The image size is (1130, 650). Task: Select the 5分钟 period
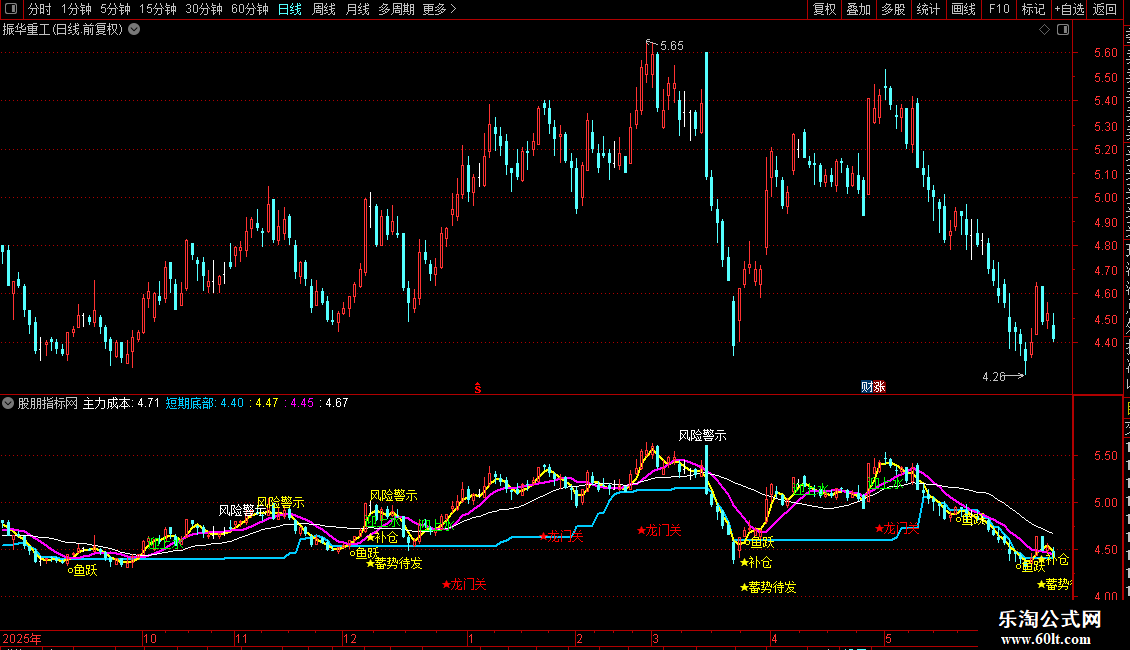pyautogui.click(x=115, y=9)
